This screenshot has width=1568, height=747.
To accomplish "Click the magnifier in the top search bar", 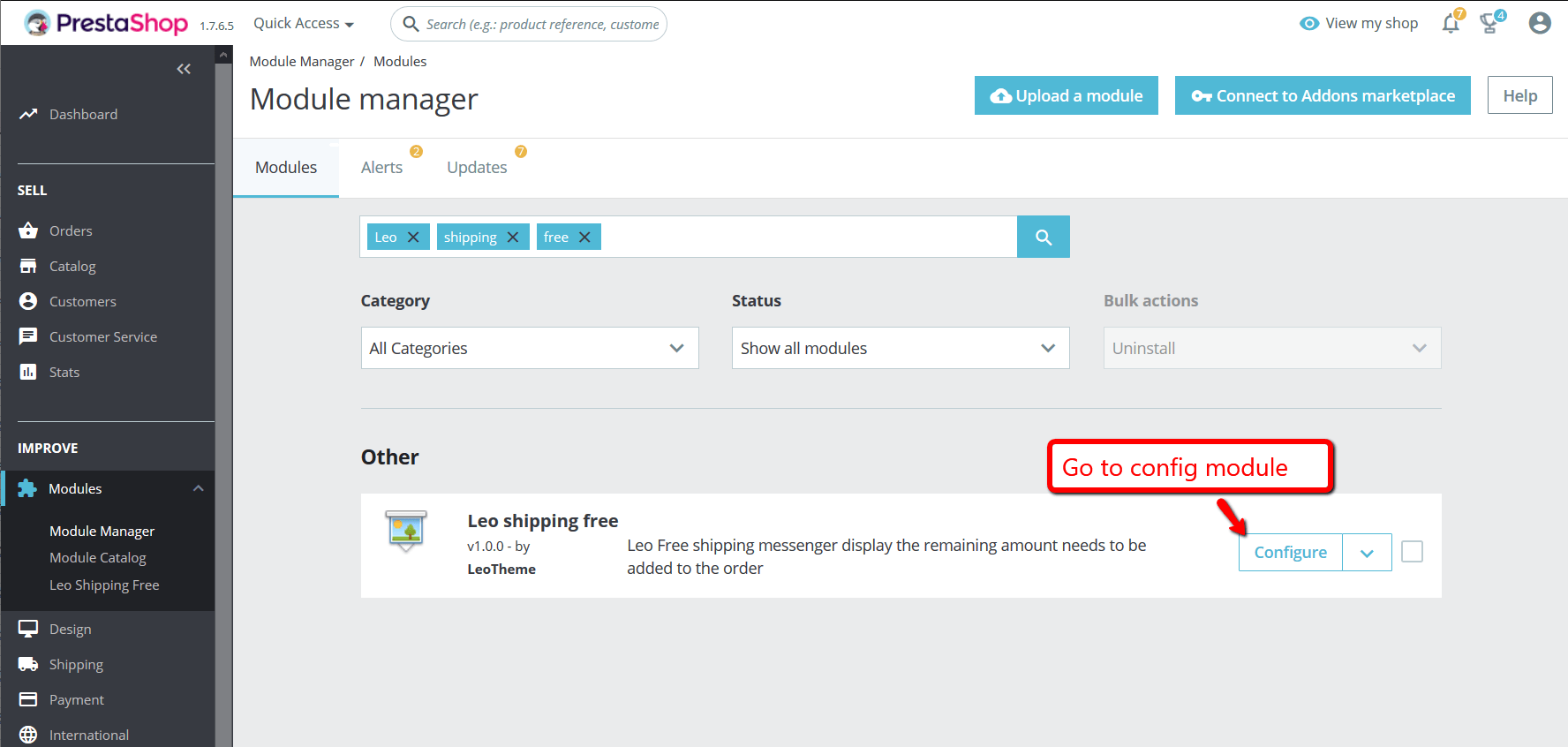I will pos(411,24).
